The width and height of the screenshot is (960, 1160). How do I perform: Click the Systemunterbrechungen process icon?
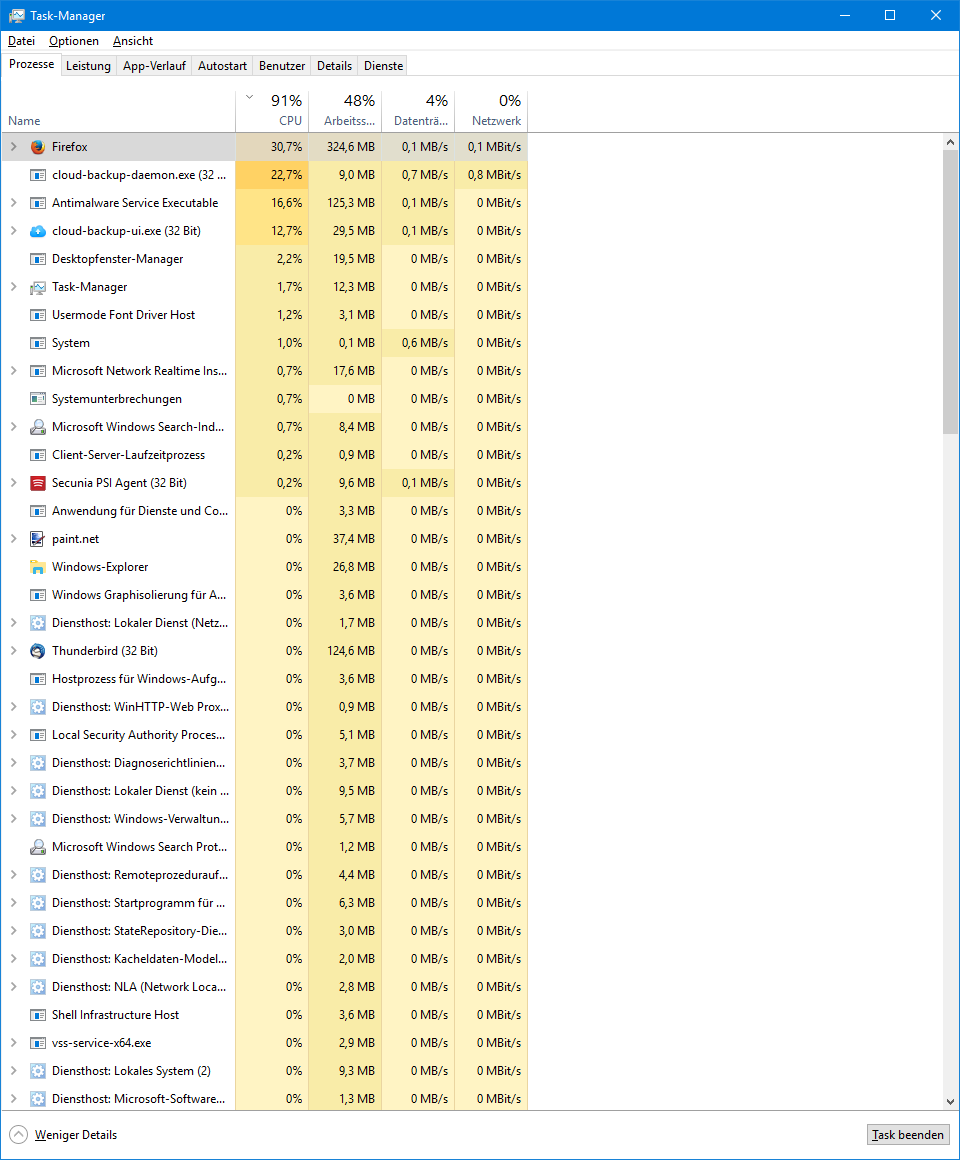click(38, 399)
